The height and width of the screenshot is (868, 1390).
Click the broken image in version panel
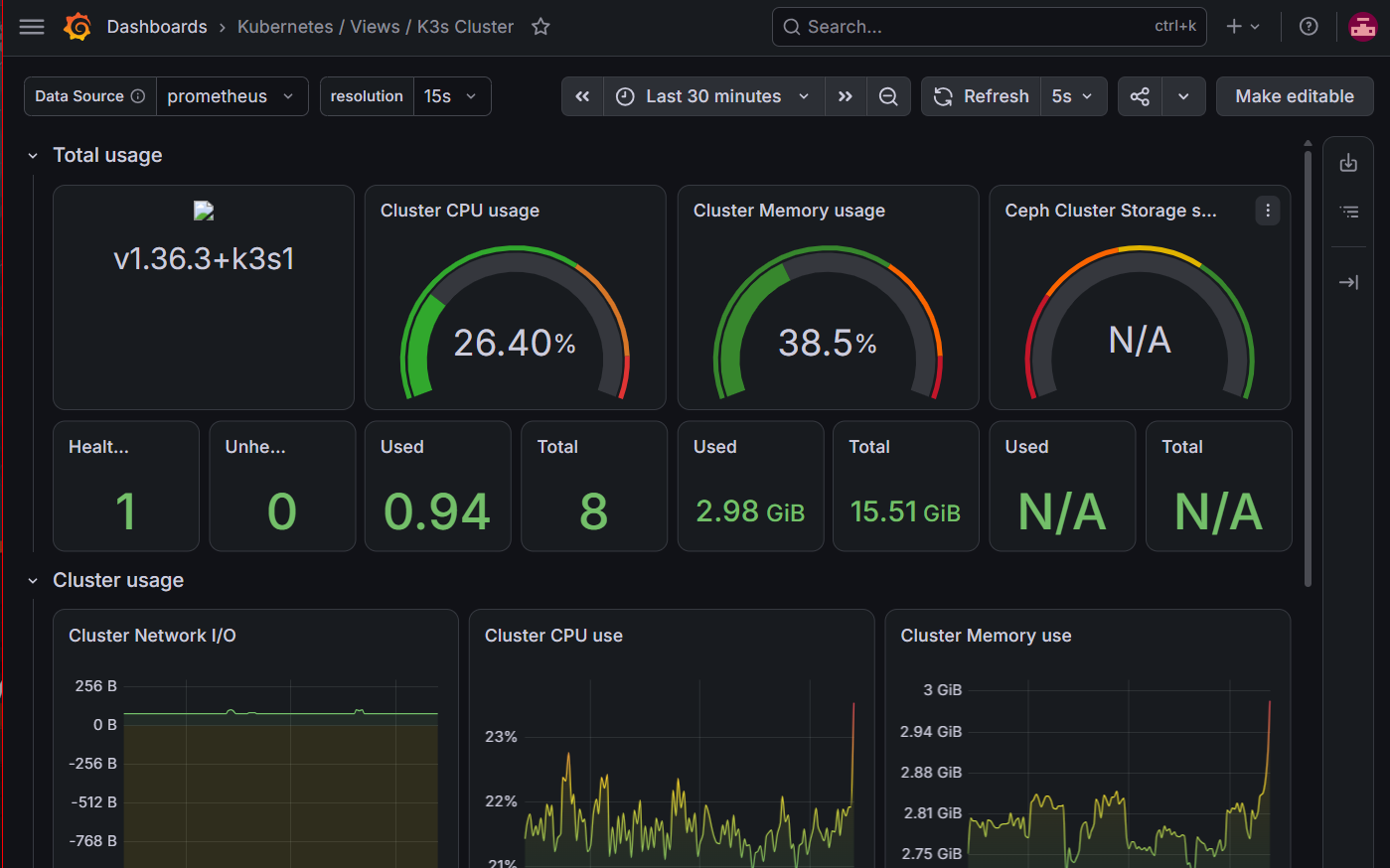point(204,211)
